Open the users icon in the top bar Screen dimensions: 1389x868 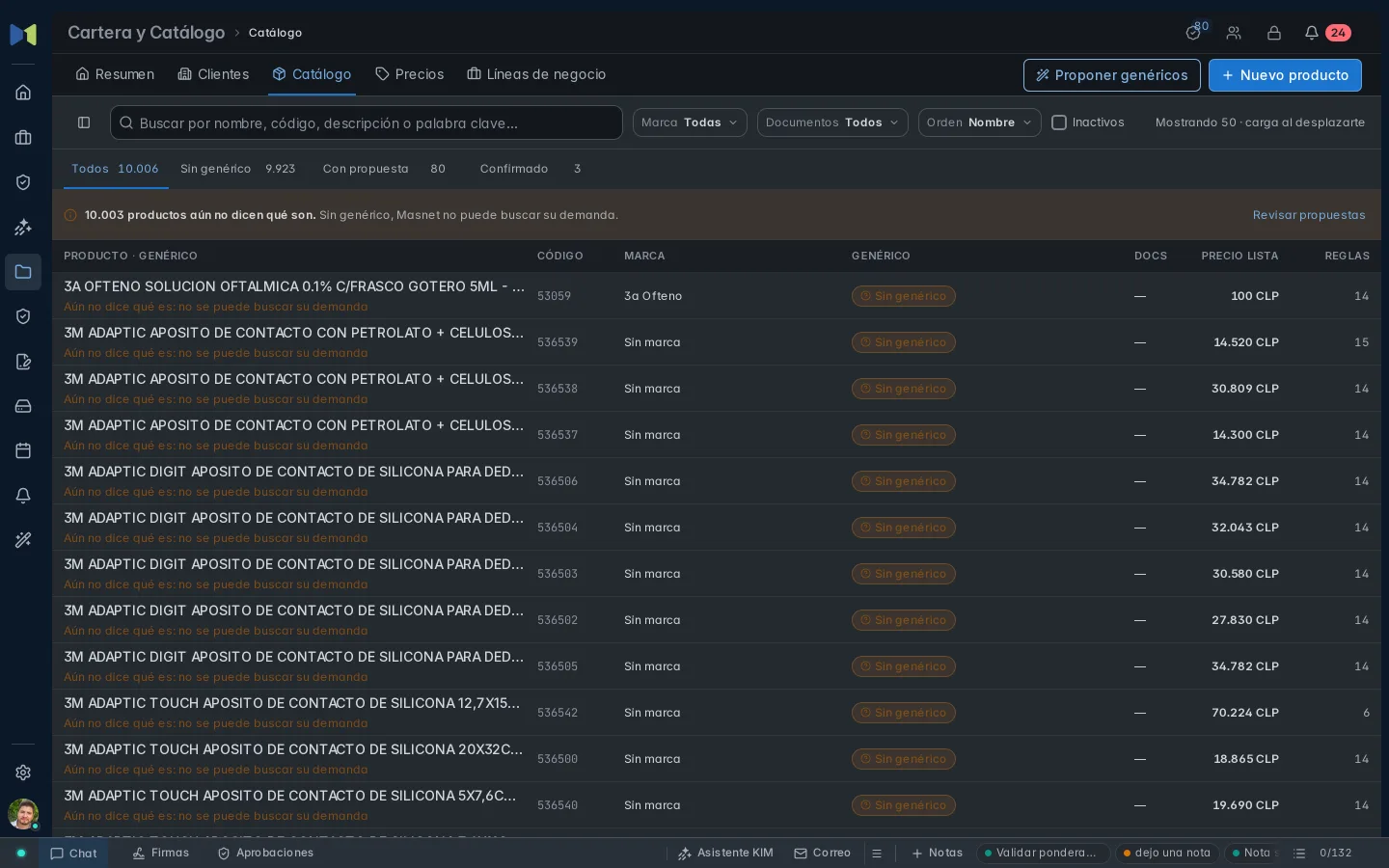1234,33
